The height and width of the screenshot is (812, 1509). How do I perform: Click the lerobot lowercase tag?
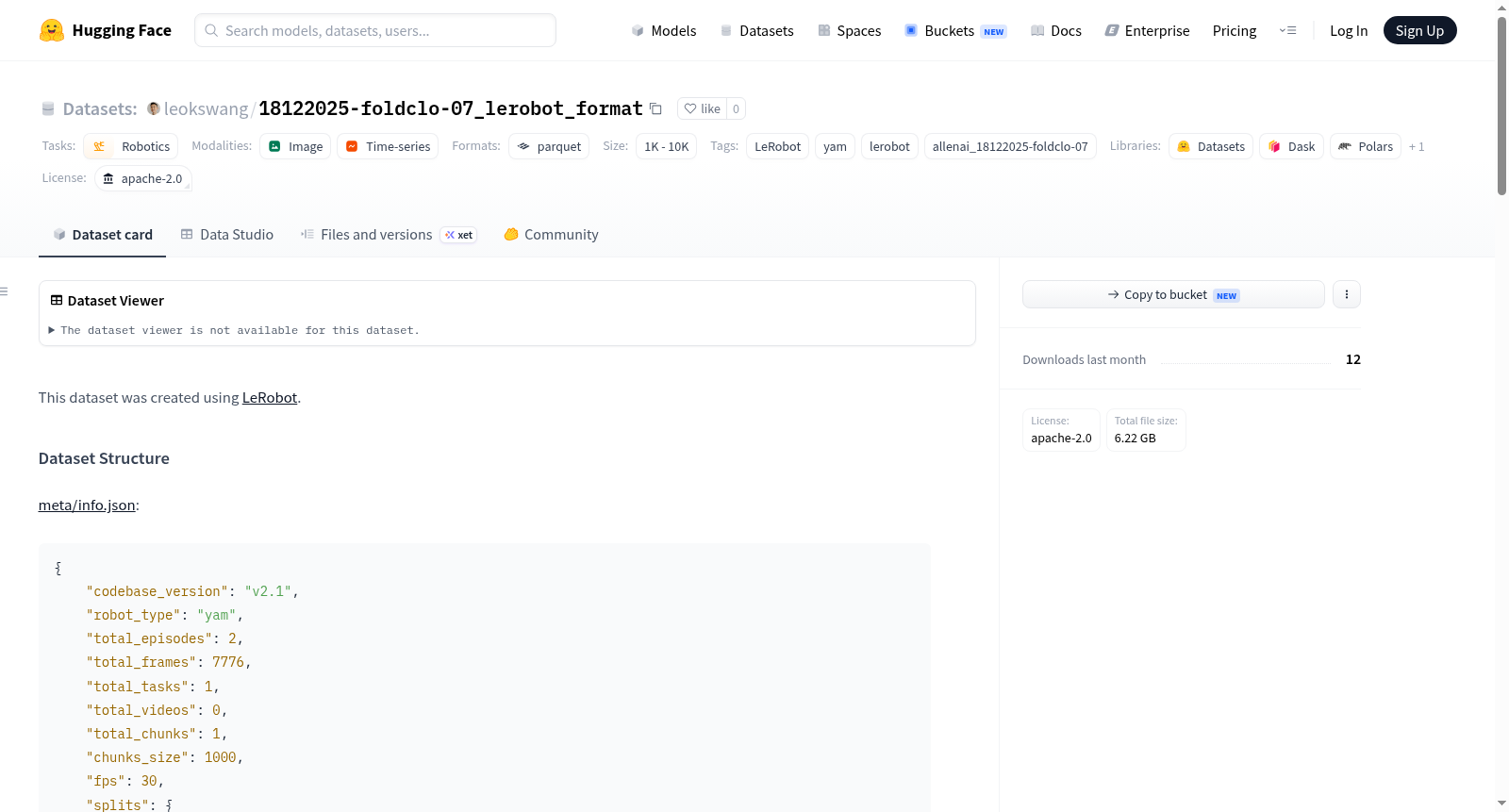point(889,146)
